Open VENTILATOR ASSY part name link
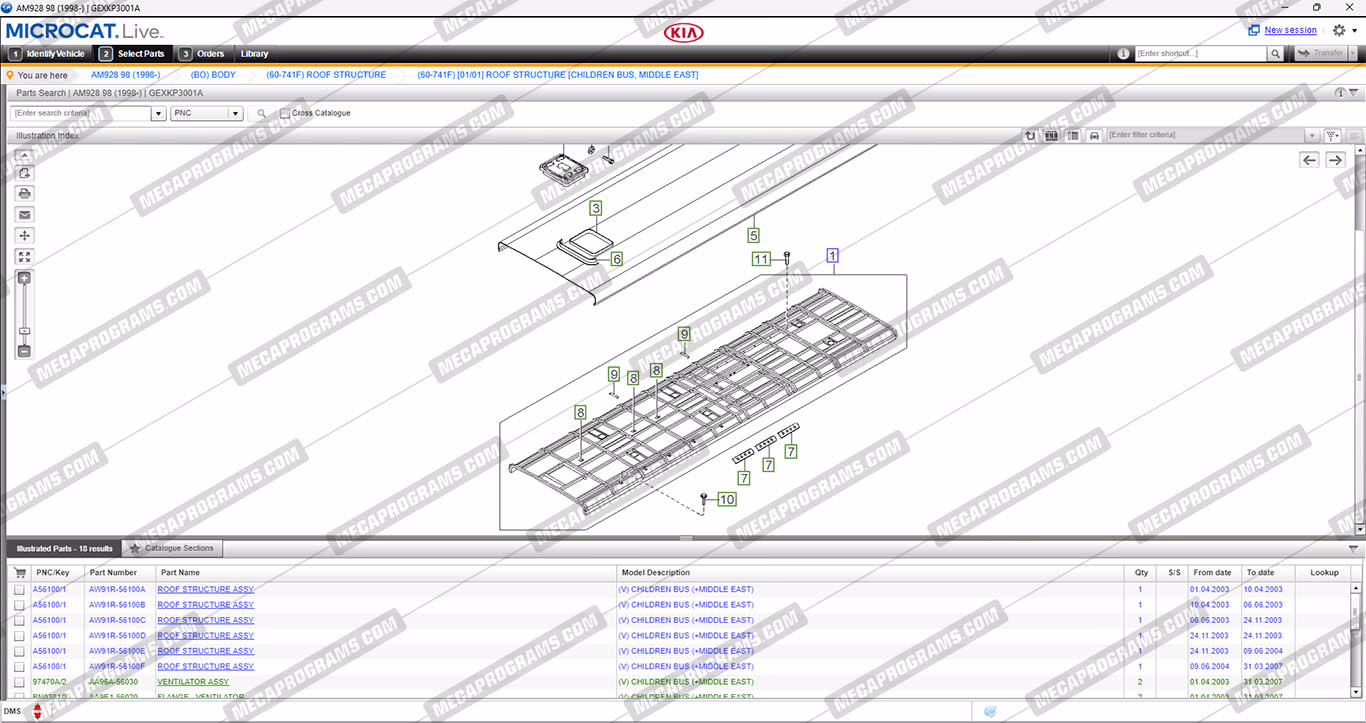Image resolution: width=1366 pixels, height=723 pixels. pos(193,682)
